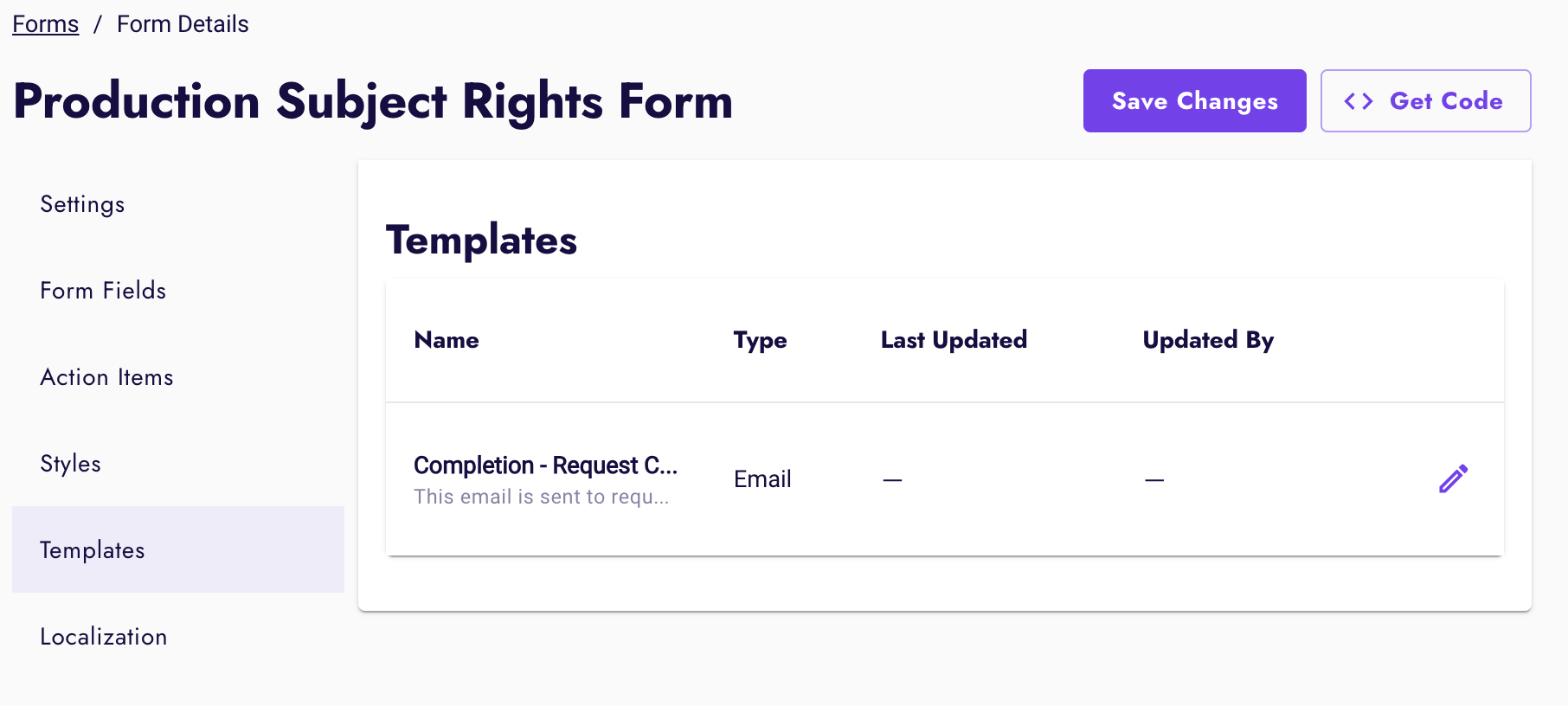This screenshot has height=706, width=1568.
Task: Click the Form Details breadcrumb text
Action: (183, 24)
